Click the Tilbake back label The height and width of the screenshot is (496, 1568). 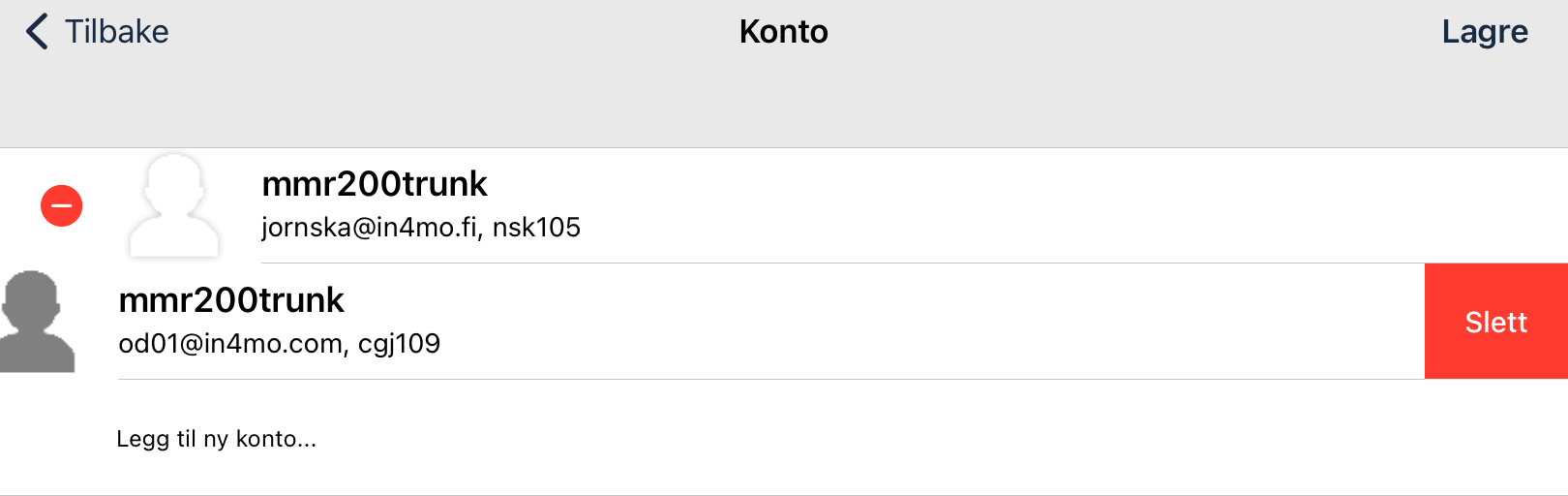(x=116, y=32)
